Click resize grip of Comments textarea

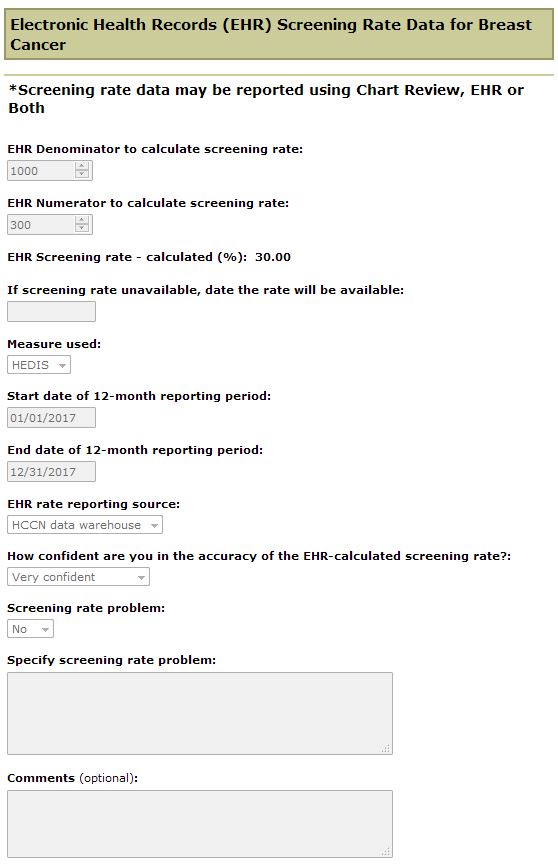point(386,852)
